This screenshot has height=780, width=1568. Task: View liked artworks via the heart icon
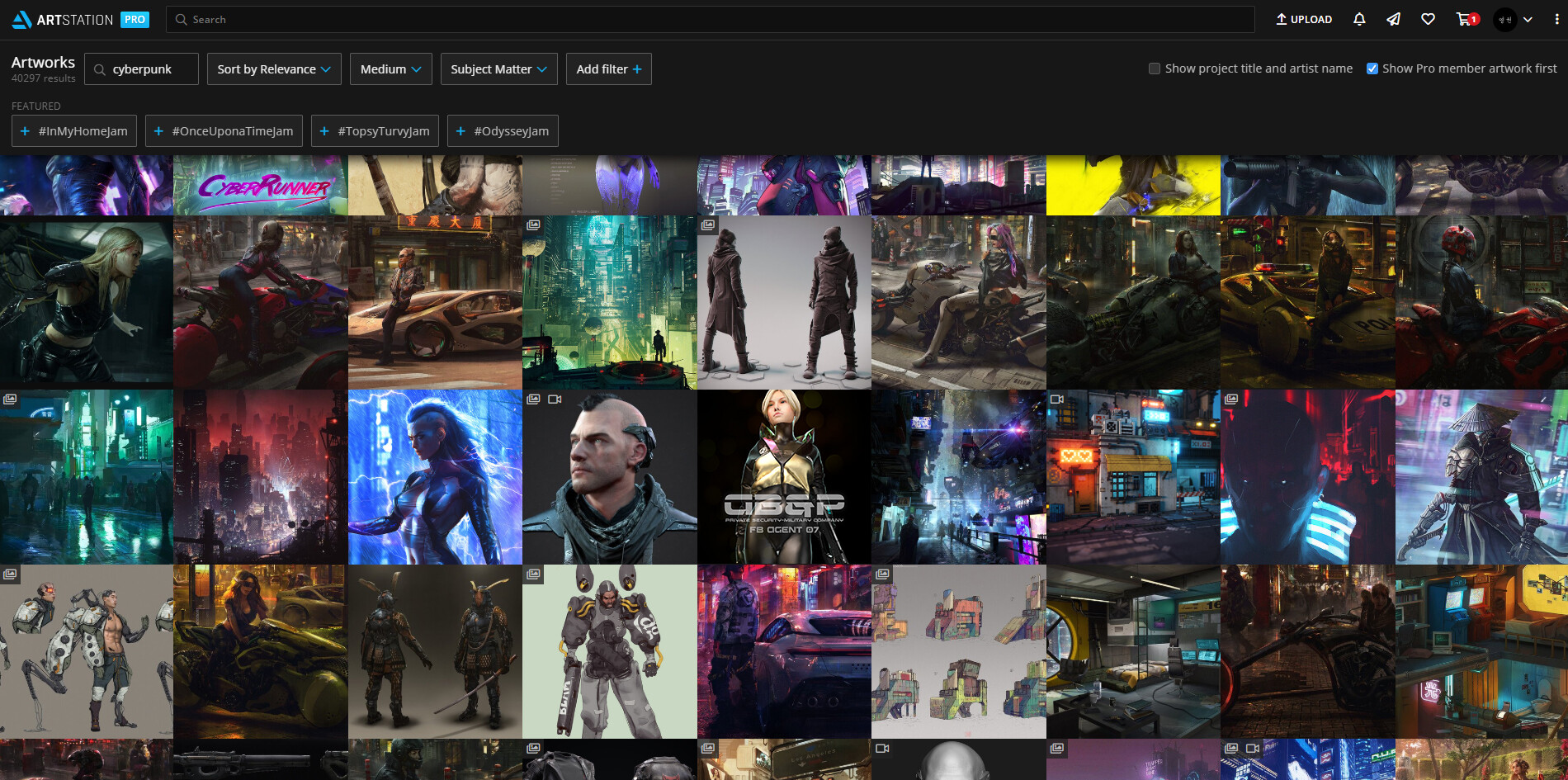click(x=1429, y=18)
